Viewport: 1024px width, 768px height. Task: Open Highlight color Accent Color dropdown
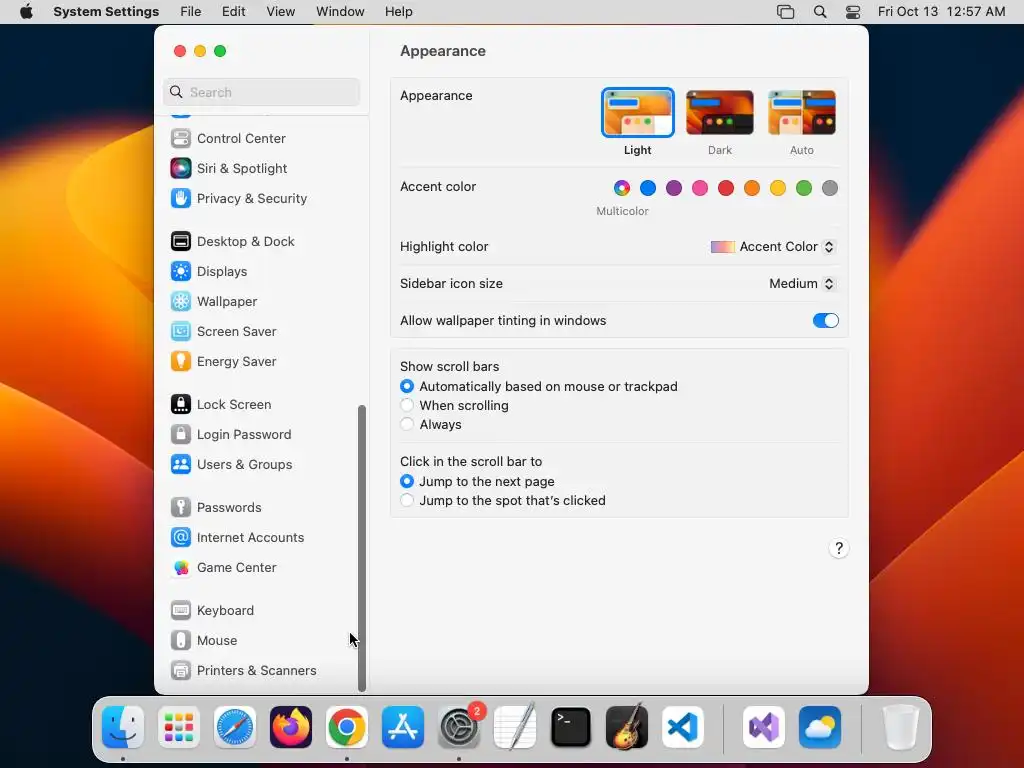click(x=773, y=247)
